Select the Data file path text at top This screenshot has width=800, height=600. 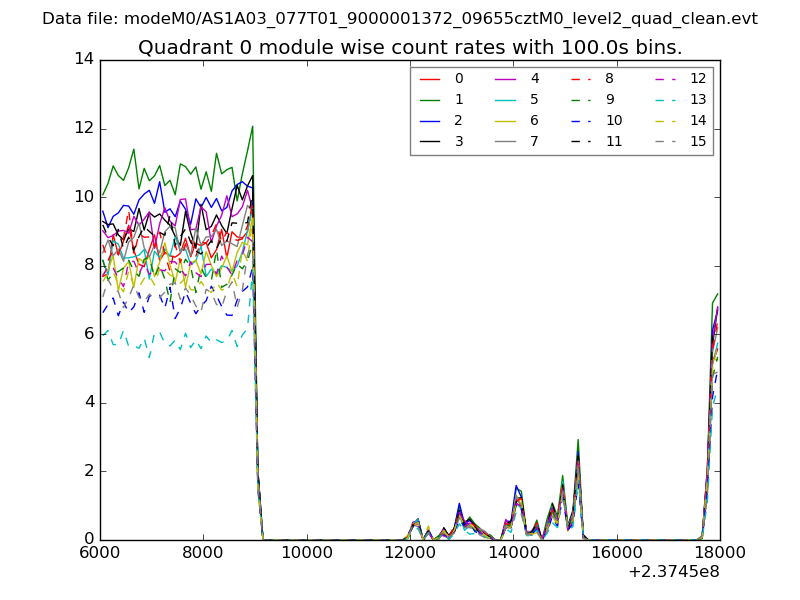[400, 19]
